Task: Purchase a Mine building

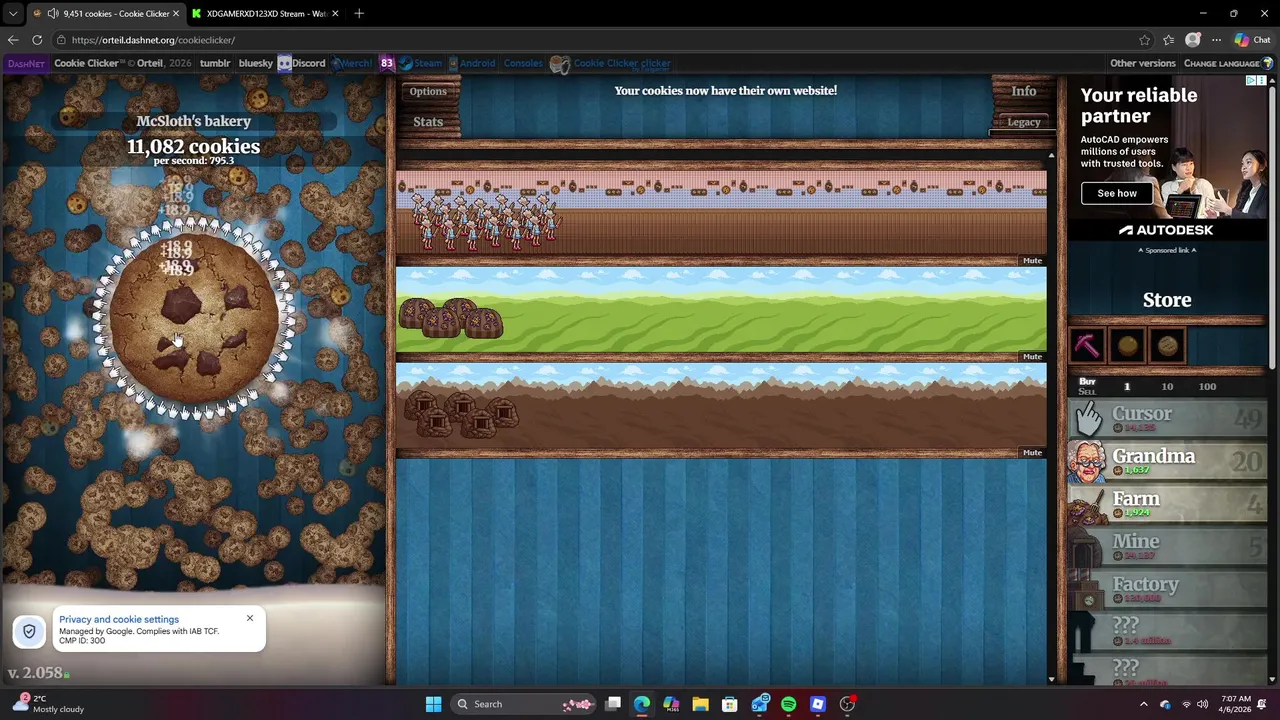Action: coord(1167,546)
